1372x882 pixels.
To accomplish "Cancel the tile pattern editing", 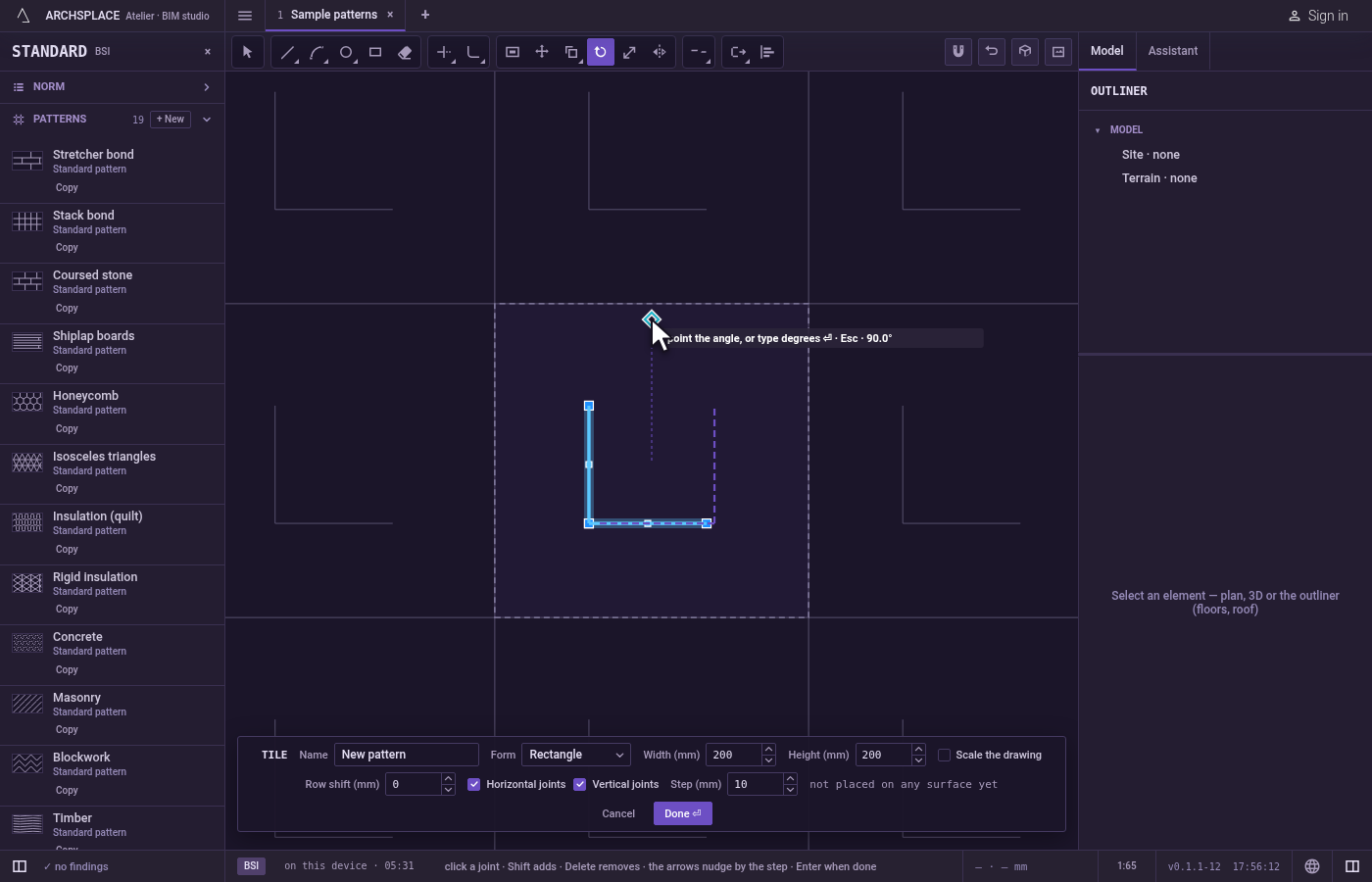I will [618, 813].
